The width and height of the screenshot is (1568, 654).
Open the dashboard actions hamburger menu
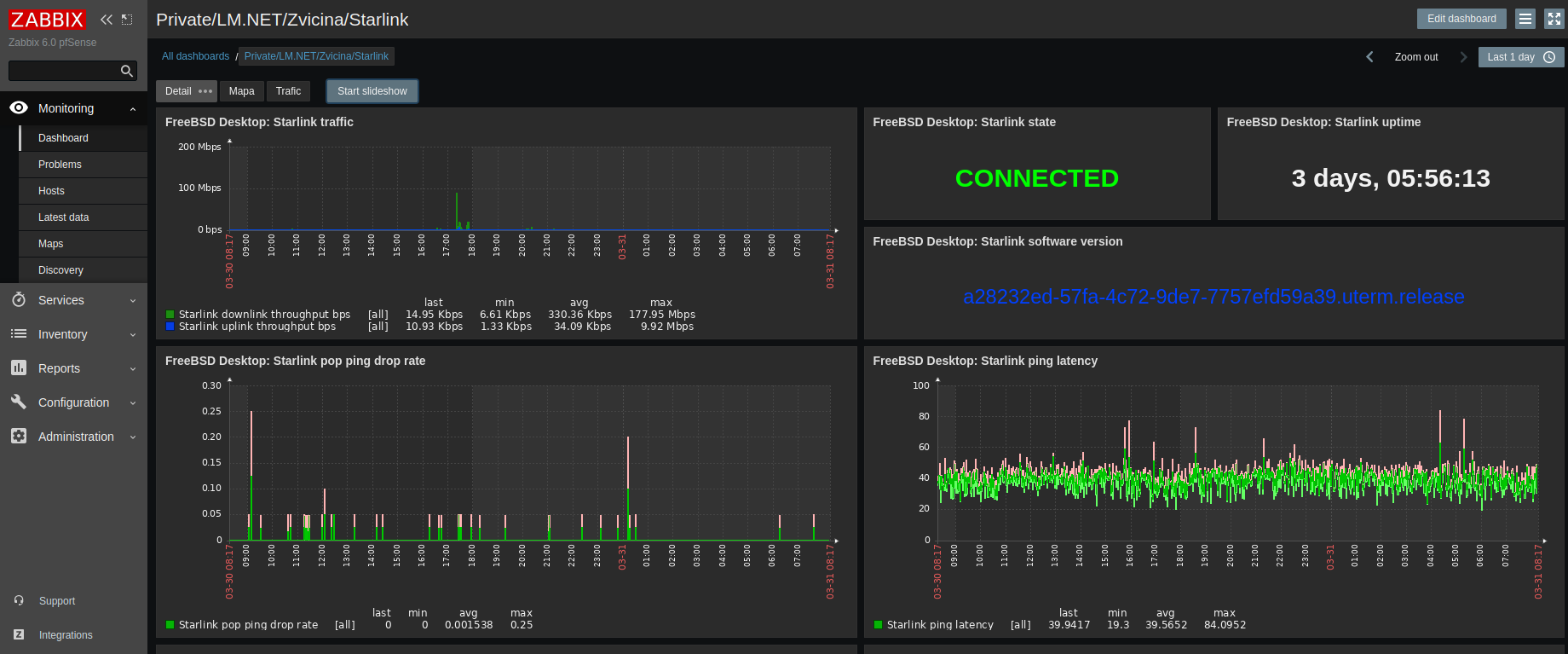coord(1525,19)
